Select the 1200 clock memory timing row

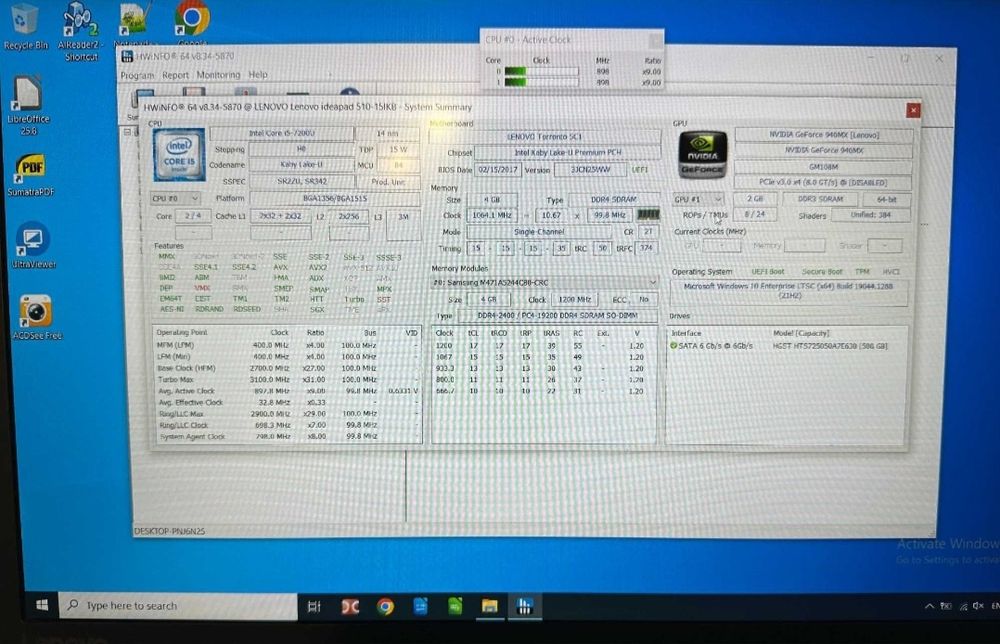click(544, 346)
